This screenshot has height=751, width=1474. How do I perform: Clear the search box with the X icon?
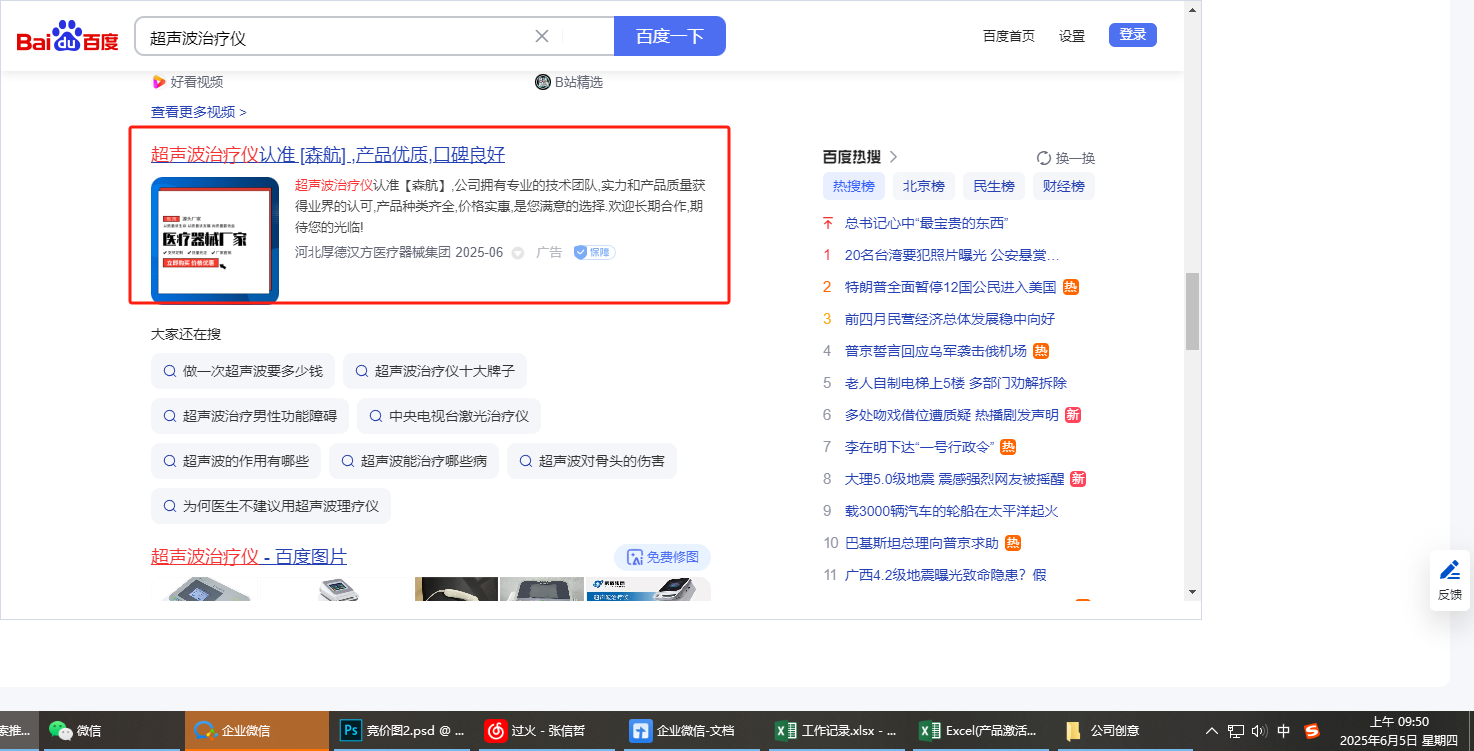pos(542,37)
